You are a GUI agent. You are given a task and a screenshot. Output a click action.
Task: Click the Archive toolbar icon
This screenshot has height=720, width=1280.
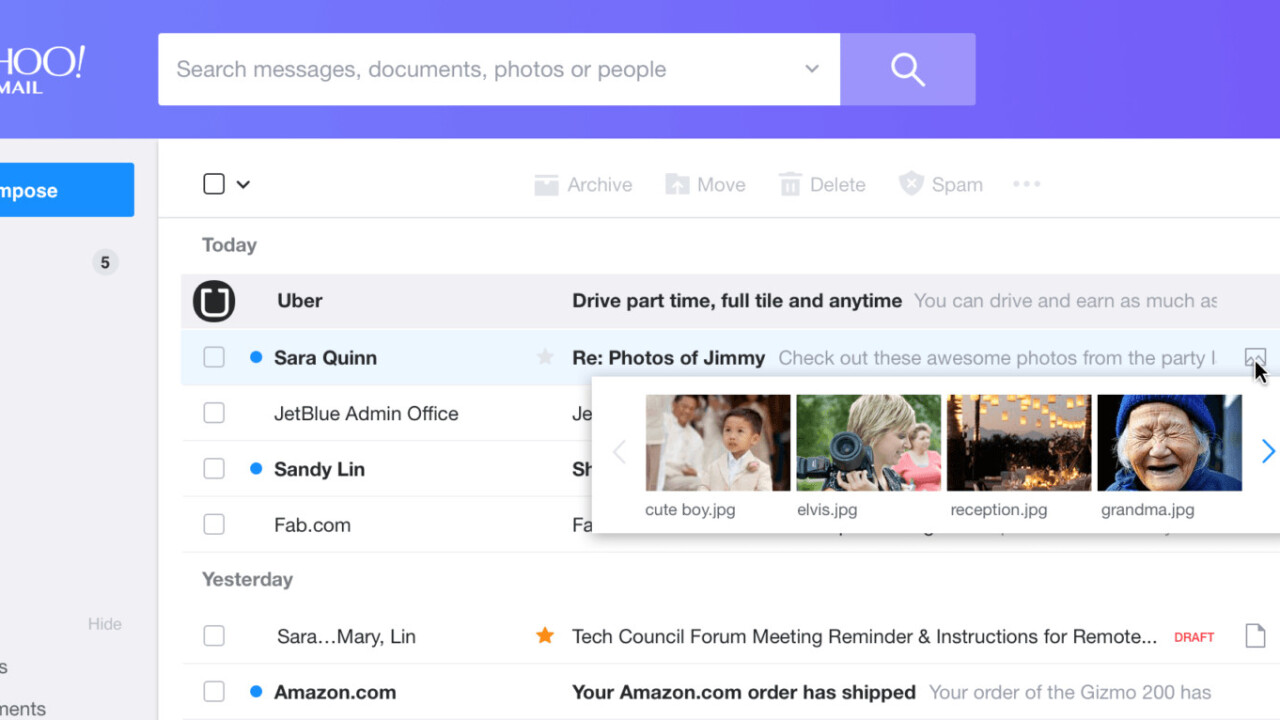tap(546, 185)
